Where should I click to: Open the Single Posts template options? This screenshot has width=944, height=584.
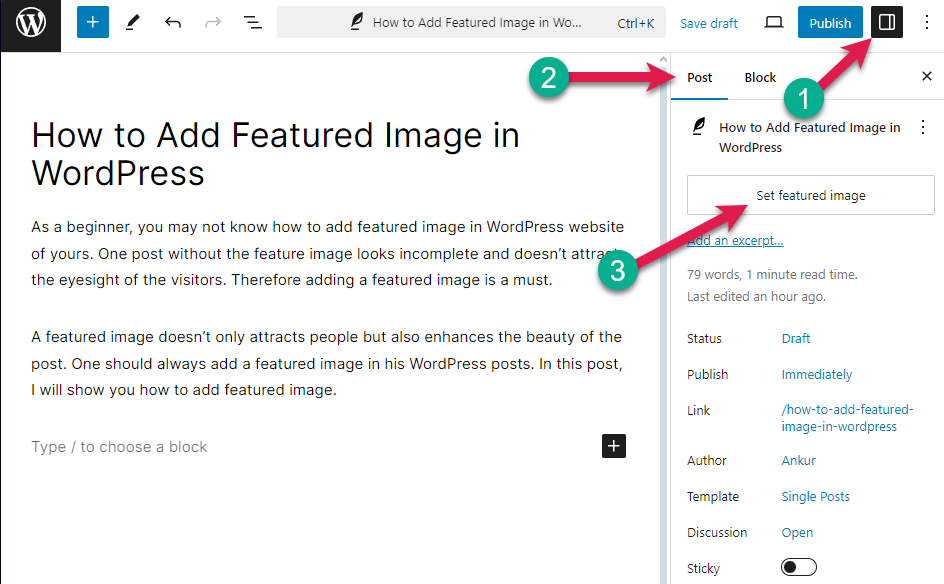[x=815, y=497]
